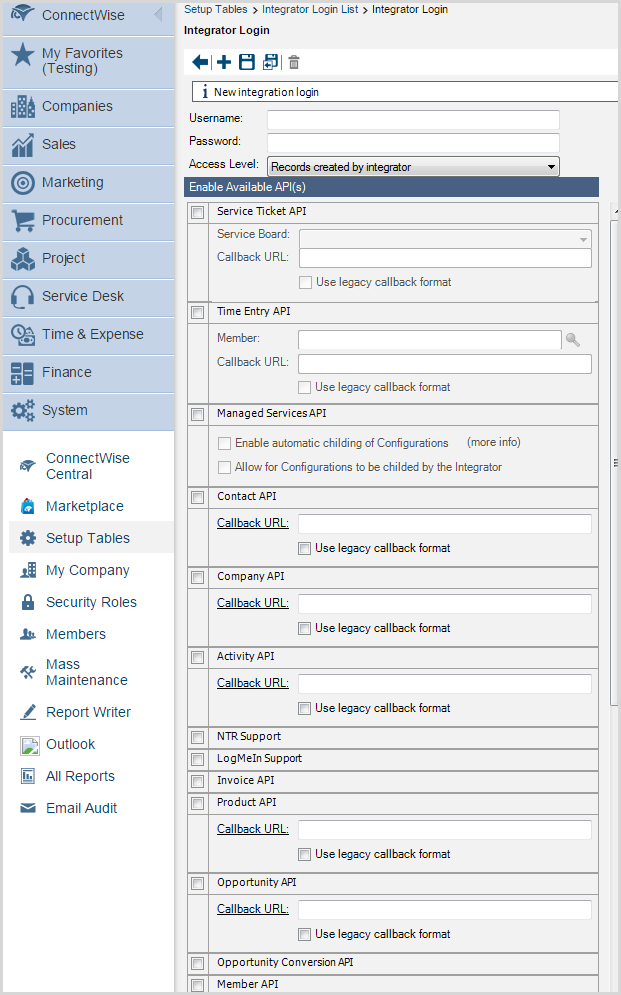621x995 pixels.
Task: Tick legacy callback format under Contact API
Action: click(305, 548)
